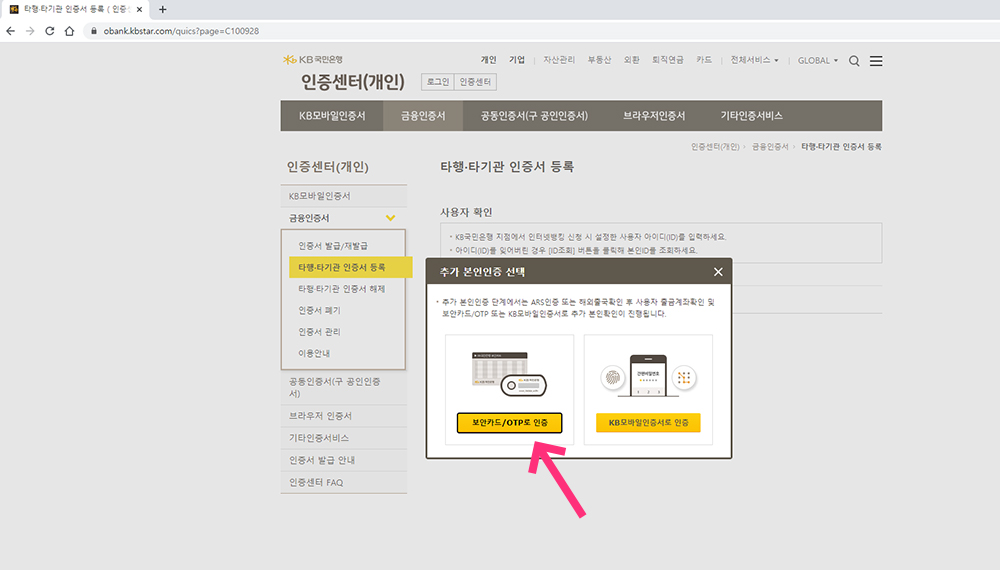Viewport: 1000px width, 570px height.
Task: Click the 인증센터(개인) page title
Action: [x=353, y=82]
